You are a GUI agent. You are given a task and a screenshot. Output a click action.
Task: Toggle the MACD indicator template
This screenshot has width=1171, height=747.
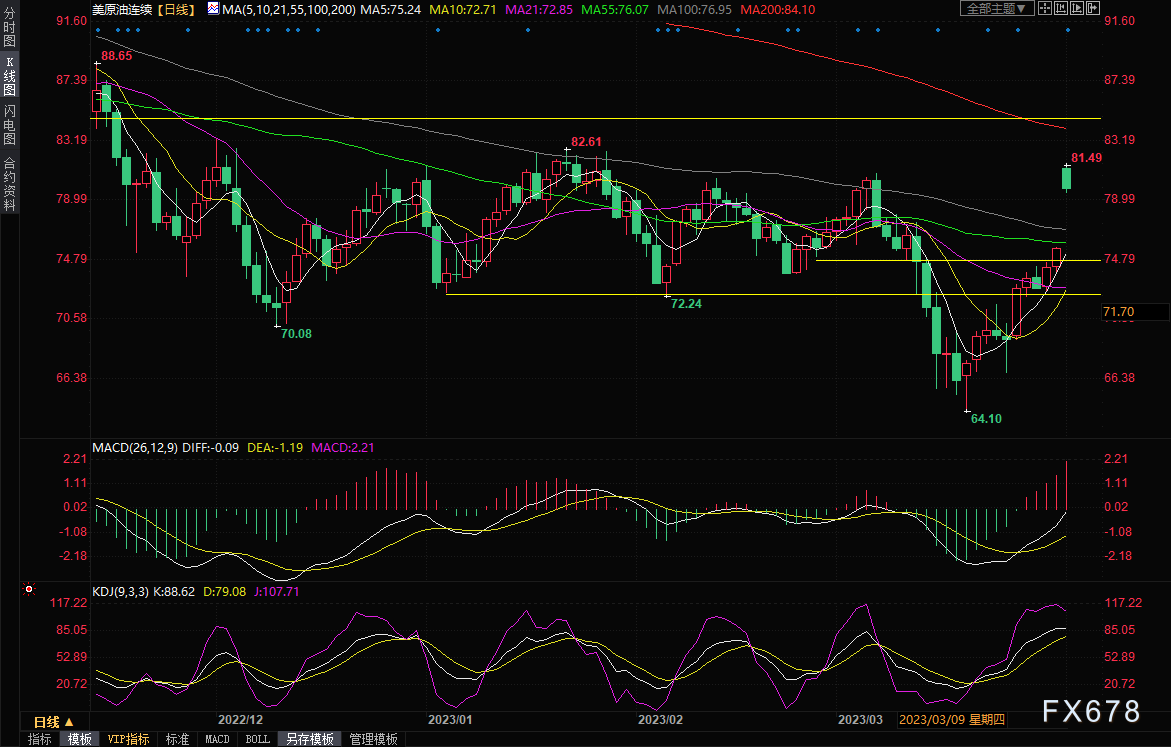217,739
